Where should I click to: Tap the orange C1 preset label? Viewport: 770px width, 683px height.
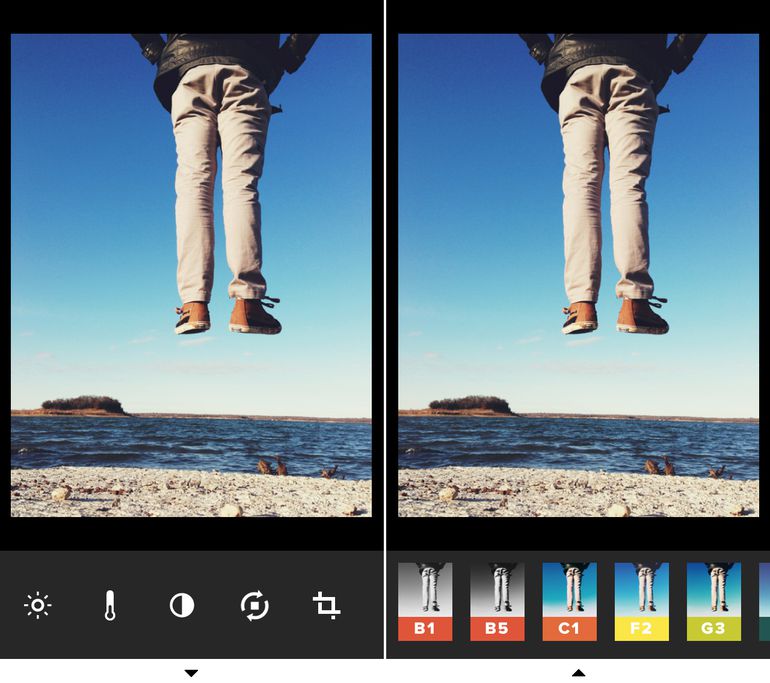pos(569,629)
